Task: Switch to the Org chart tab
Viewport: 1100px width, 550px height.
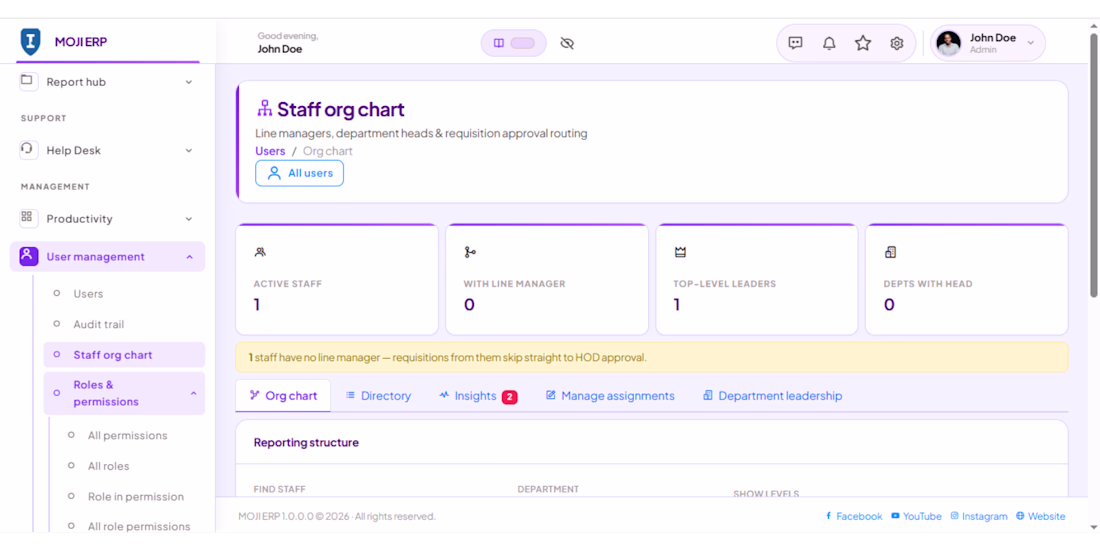Action: coord(283,396)
